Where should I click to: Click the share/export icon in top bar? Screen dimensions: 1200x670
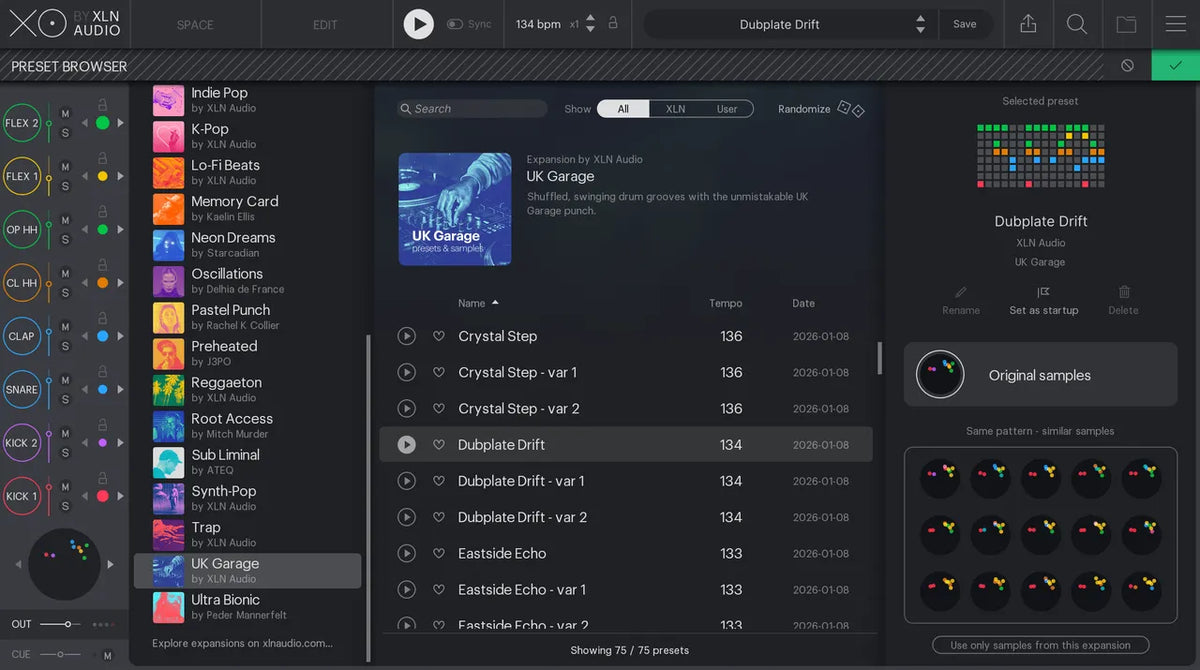click(x=1027, y=23)
